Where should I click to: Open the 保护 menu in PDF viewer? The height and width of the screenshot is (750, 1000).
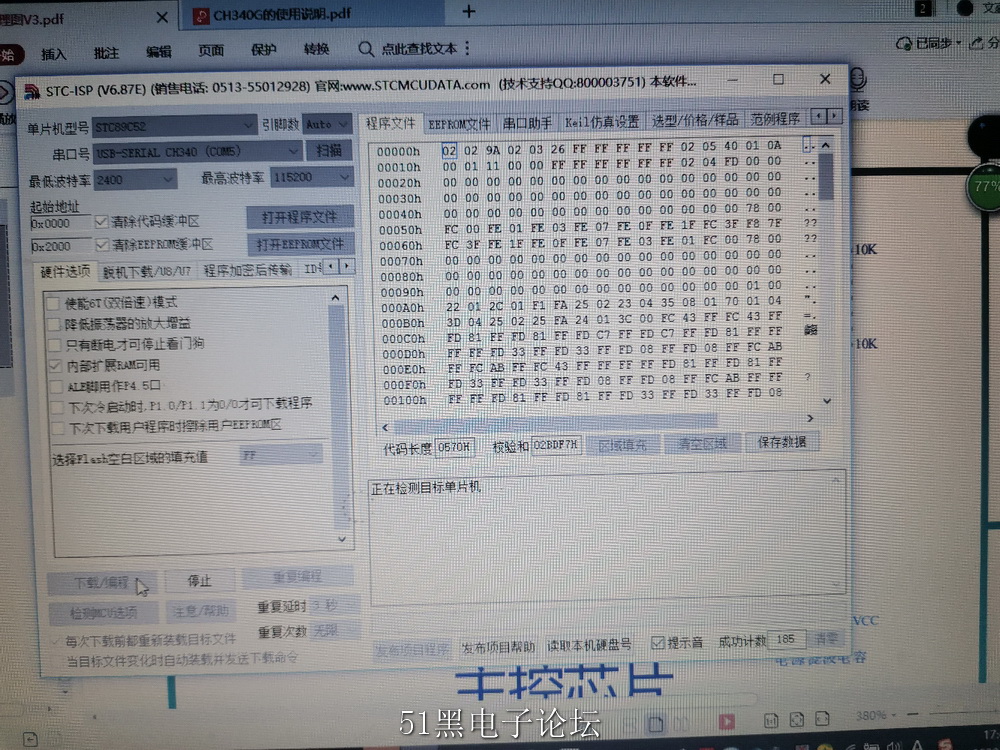pos(263,50)
